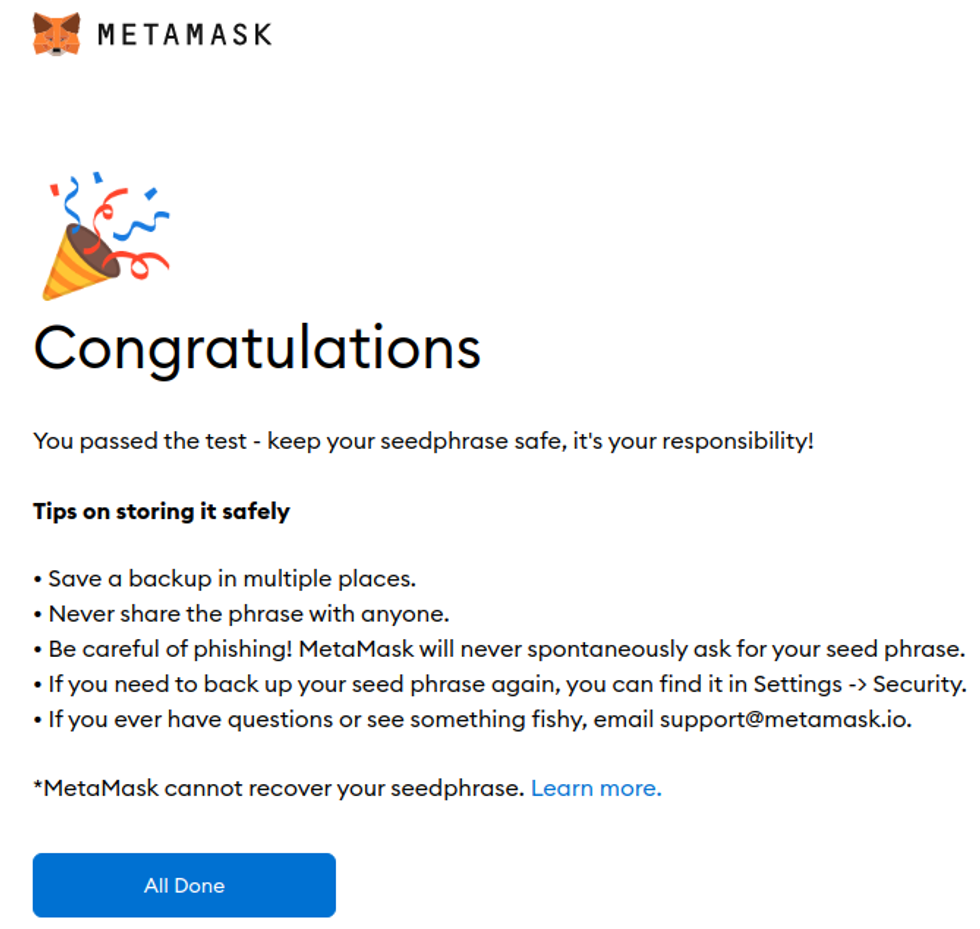The image size is (980, 929).
Task: Click the 'Settings -> Security' text
Action: (x=859, y=684)
